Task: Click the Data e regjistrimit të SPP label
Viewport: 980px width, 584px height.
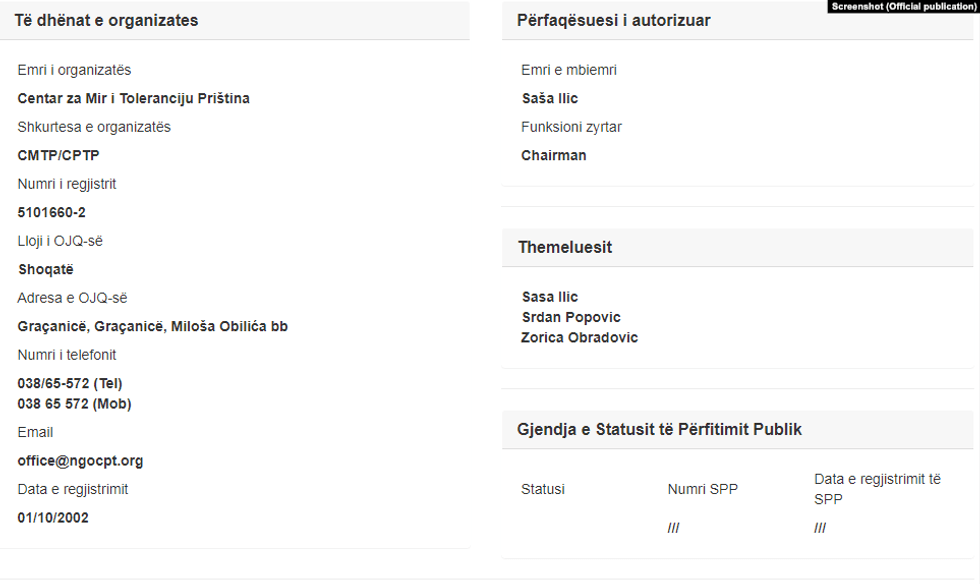Action: [877, 489]
